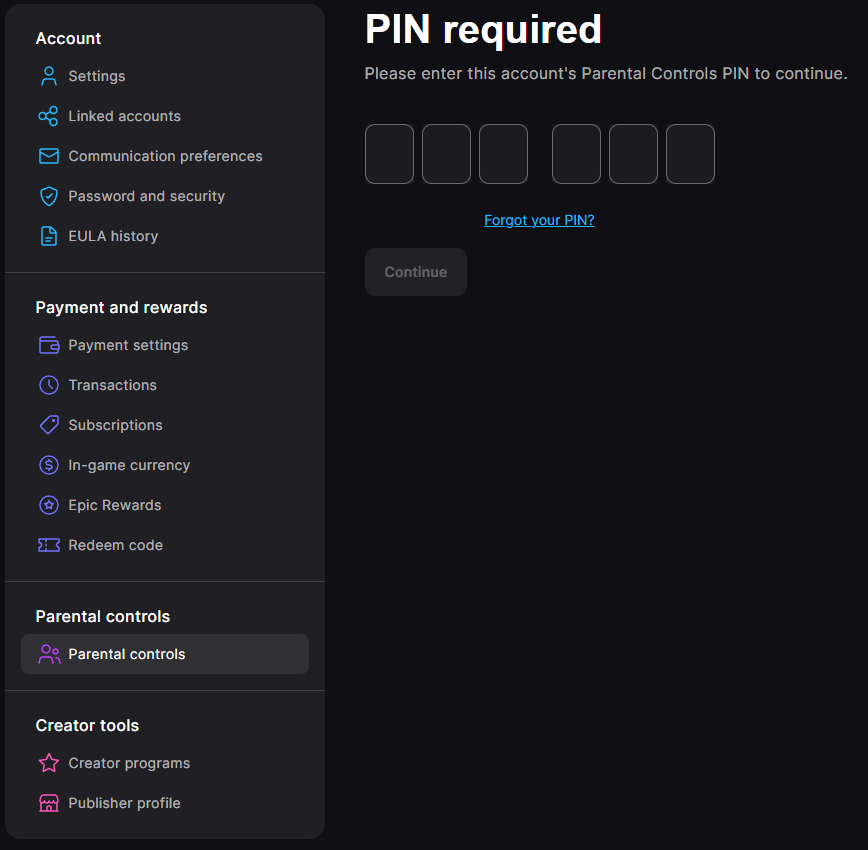The height and width of the screenshot is (850, 868).
Task: Click the Redeem code ticket icon
Action: pos(49,545)
